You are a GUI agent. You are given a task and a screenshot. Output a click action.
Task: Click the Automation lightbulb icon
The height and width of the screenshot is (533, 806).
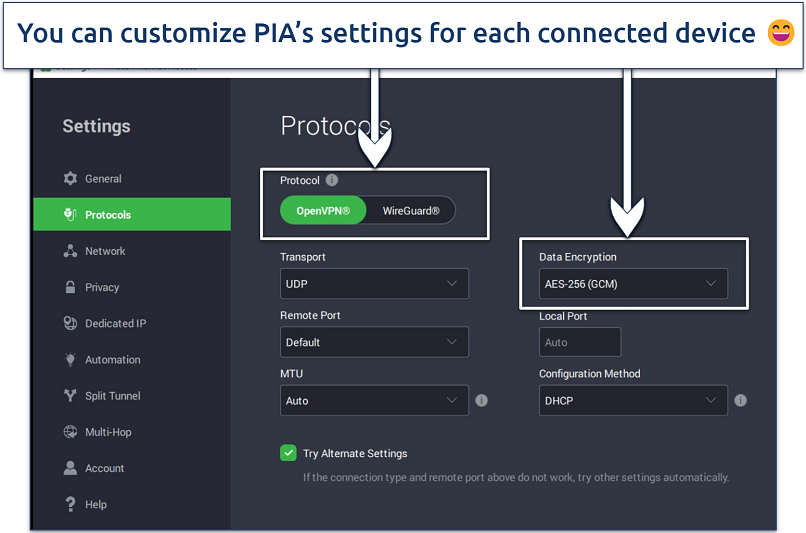(x=70, y=360)
